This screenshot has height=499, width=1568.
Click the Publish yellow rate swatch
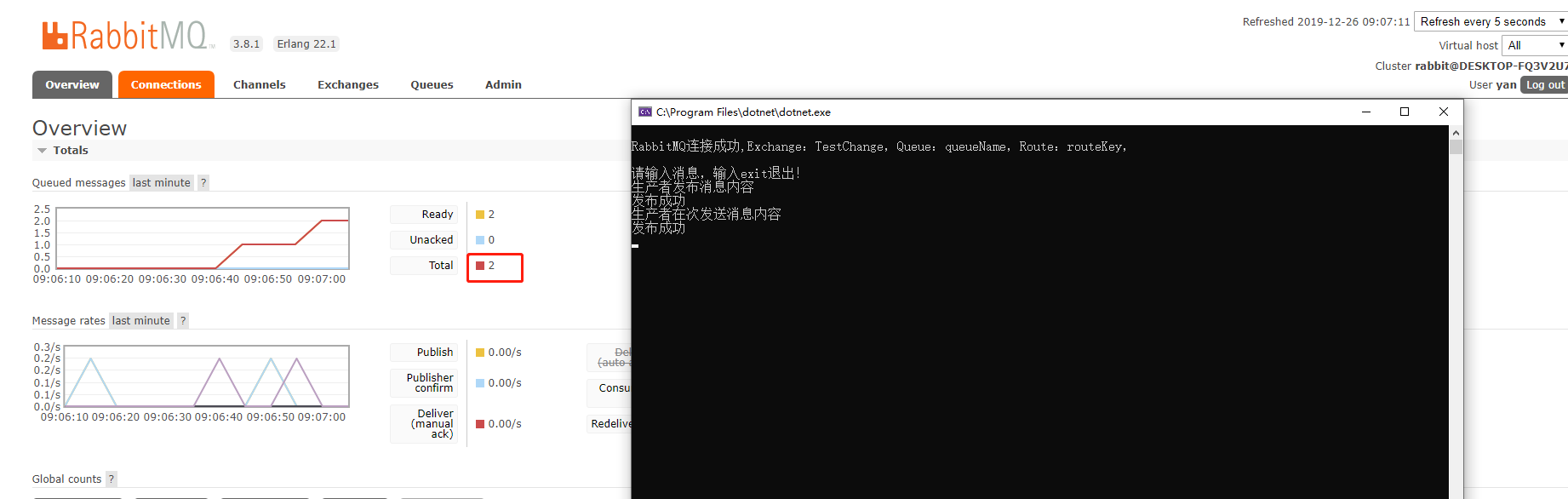[x=480, y=353]
